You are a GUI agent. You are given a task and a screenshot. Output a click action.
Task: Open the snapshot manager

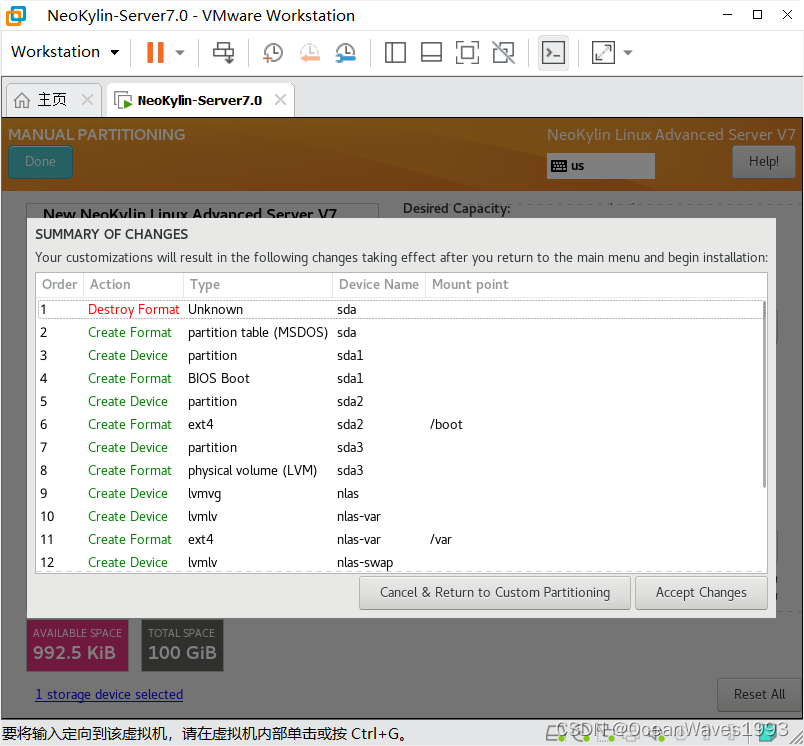346,52
